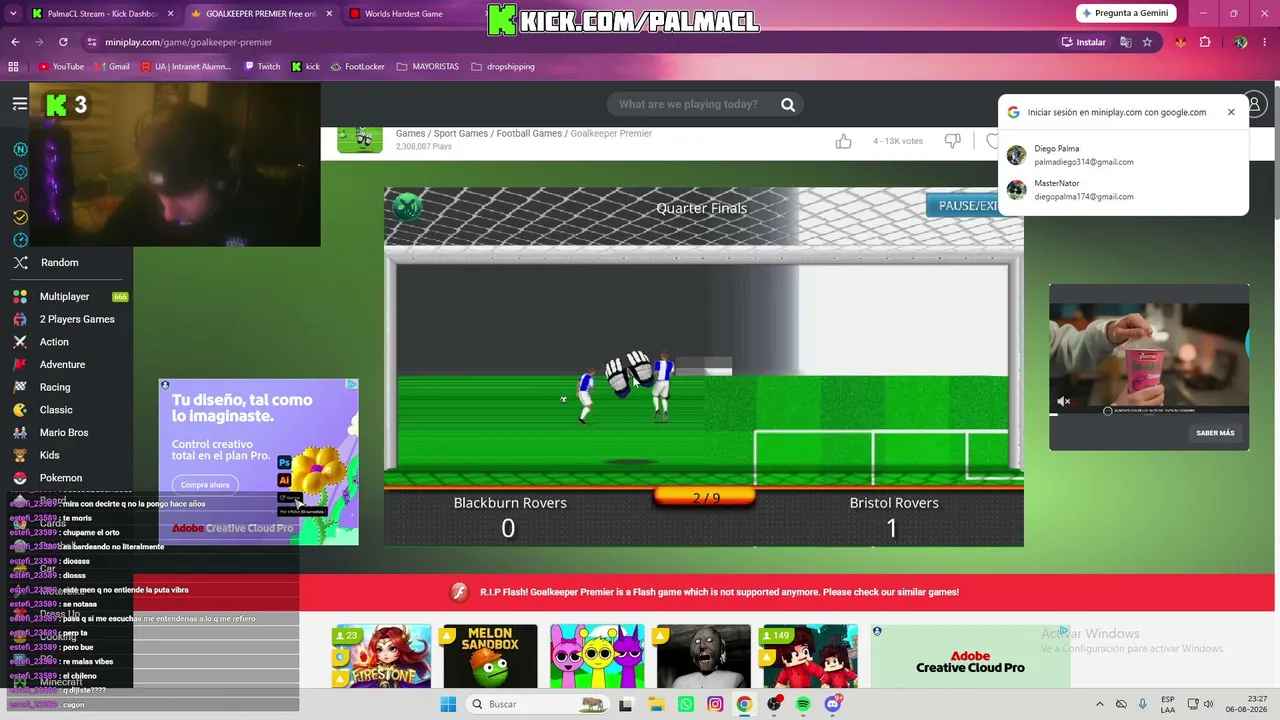Click the Mario Bros category icon
The height and width of the screenshot is (720, 1280).
click(20, 433)
